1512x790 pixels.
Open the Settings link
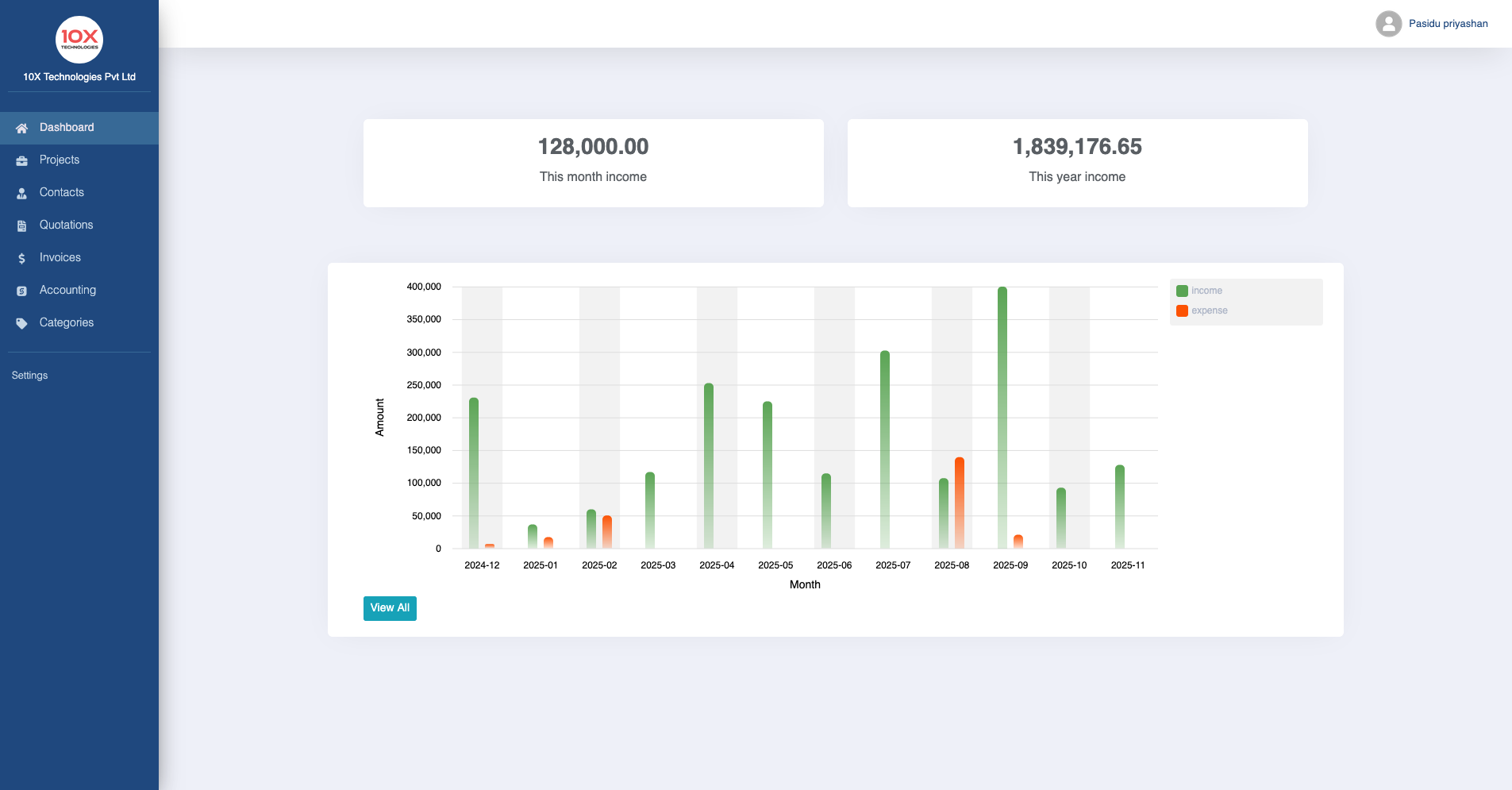tap(29, 375)
